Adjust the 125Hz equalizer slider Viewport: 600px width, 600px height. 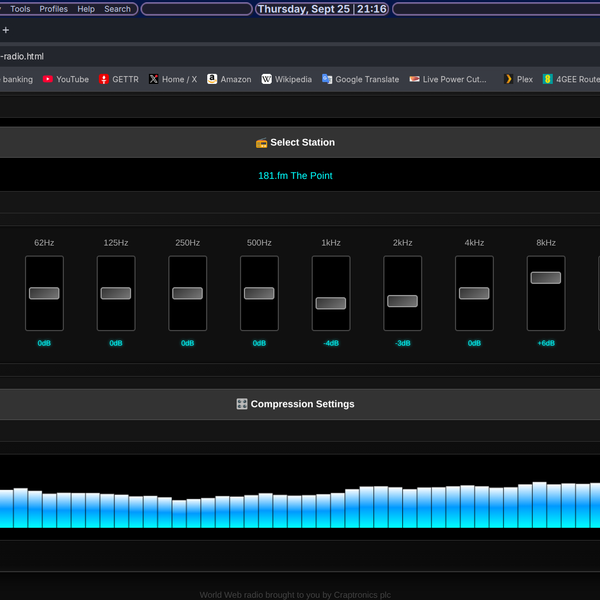[x=116, y=293]
